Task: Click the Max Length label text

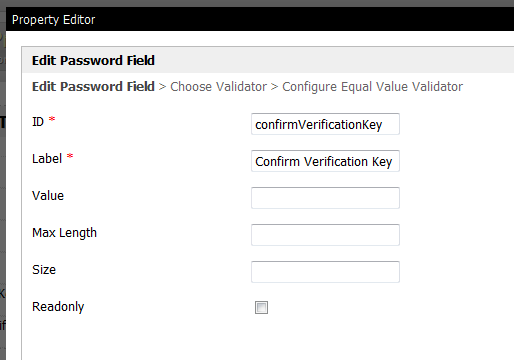Action: (64, 233)
